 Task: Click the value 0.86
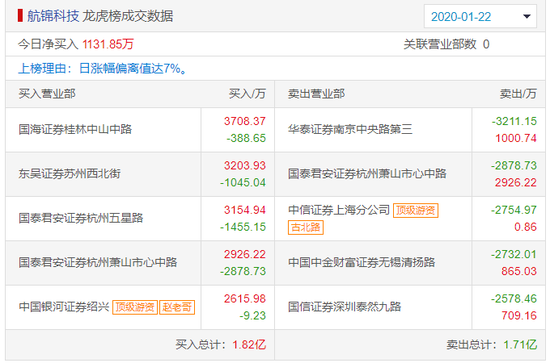tap(525, 227)
